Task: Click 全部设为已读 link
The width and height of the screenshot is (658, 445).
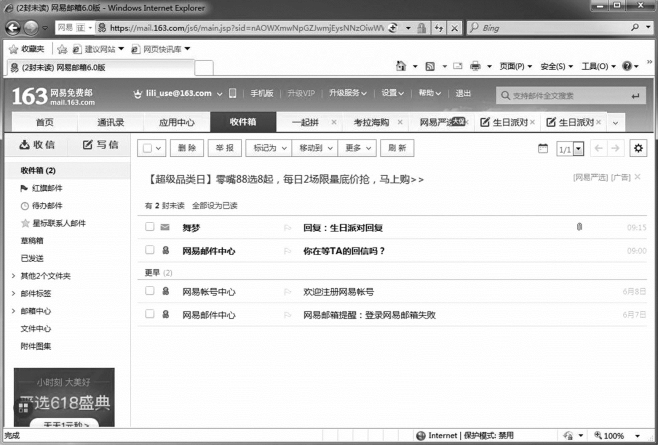Action: [214, 206]
